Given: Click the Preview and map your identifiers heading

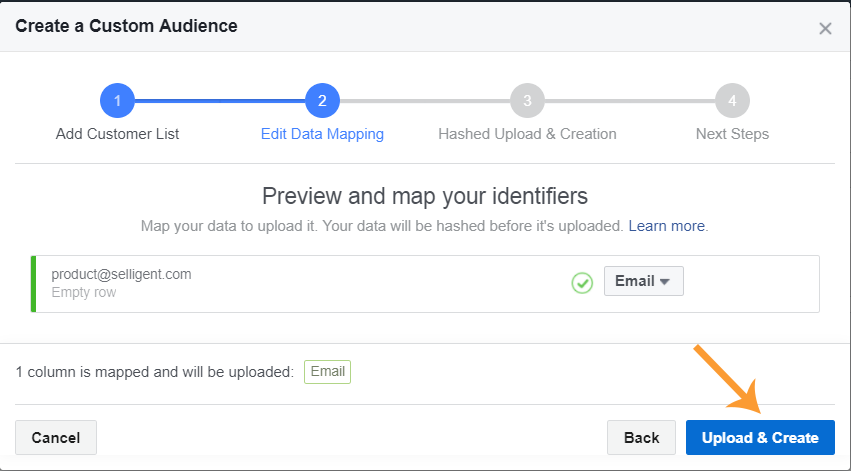Looking at the screenshot, I should coord(425,195).
